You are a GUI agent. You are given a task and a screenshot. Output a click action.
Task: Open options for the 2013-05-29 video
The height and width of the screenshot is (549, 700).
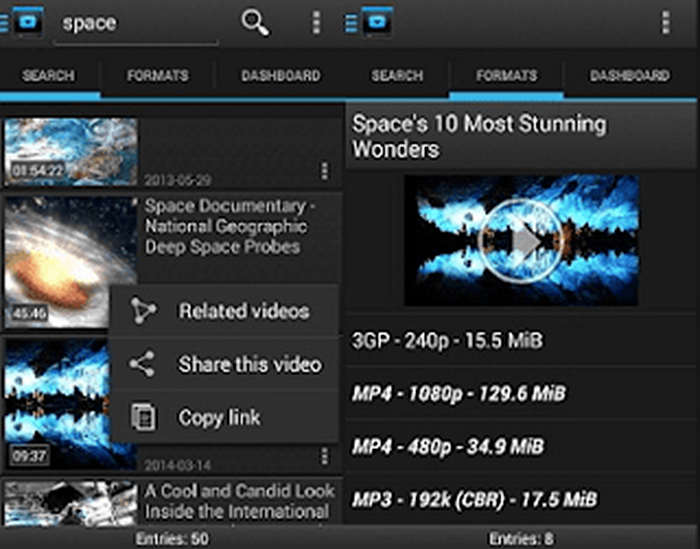coord(325,171)
